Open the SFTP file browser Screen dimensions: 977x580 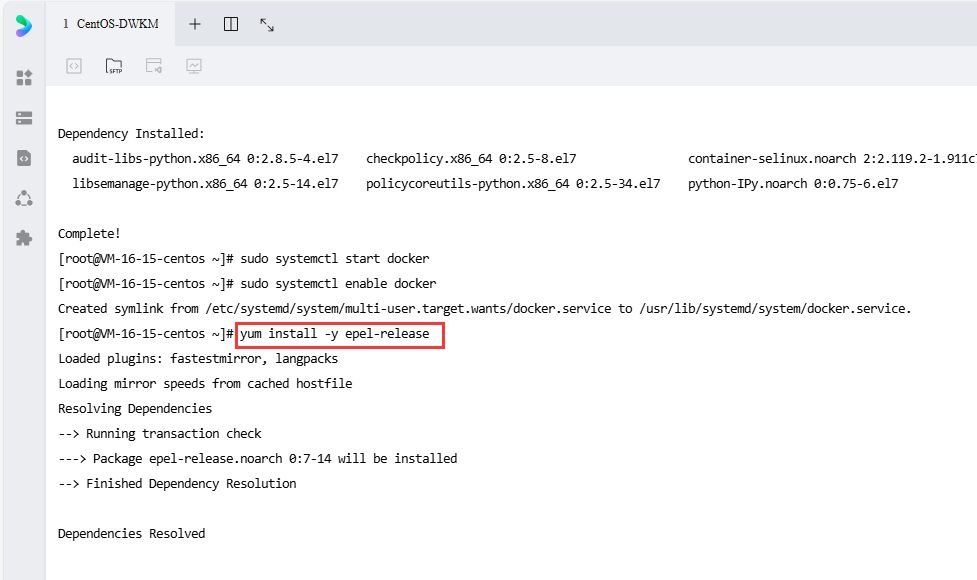[114, 65]
